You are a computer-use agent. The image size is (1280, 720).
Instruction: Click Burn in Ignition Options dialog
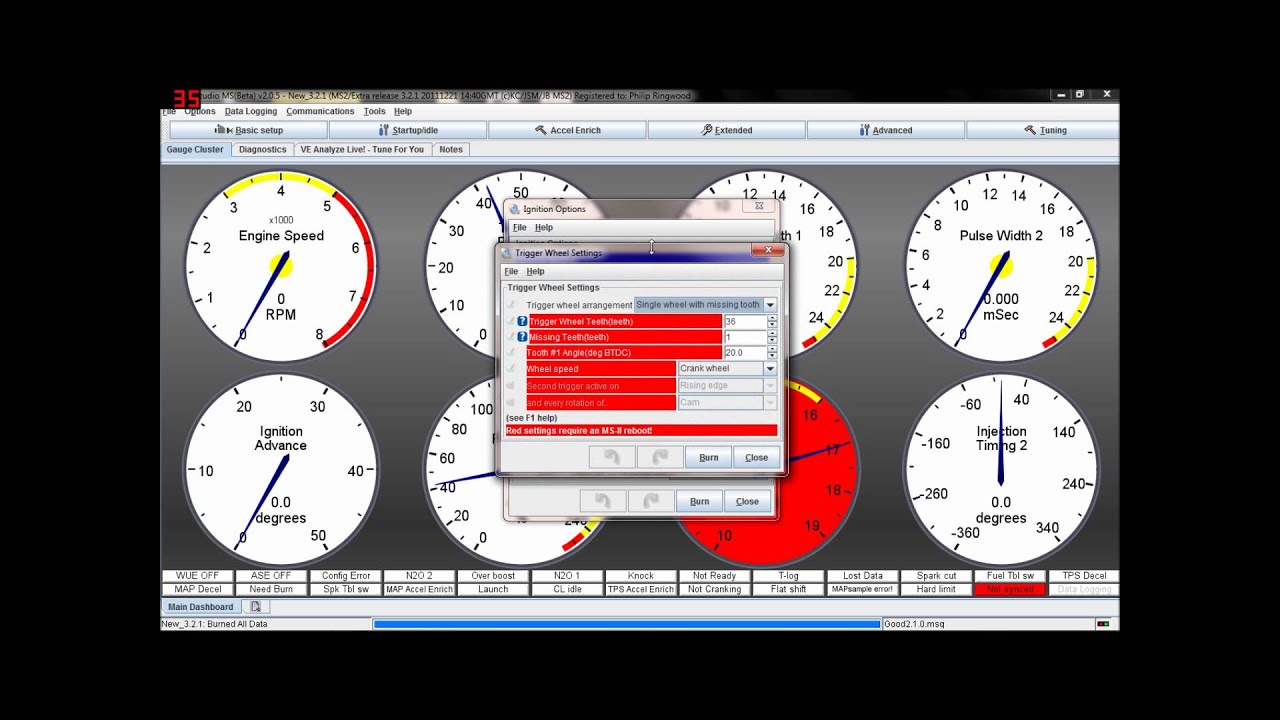699,501
